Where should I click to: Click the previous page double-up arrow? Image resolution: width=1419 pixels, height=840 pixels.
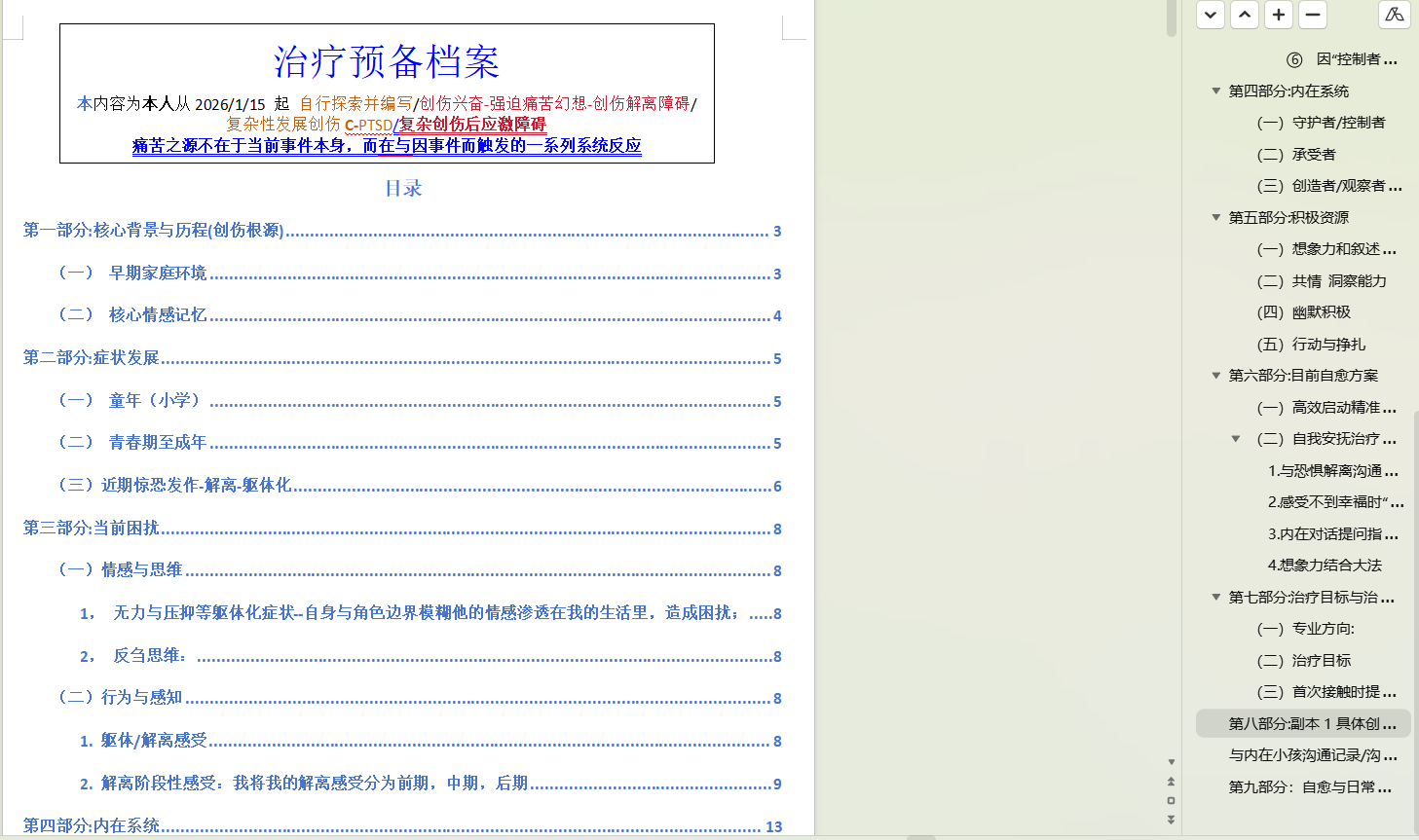[1171, 782]
